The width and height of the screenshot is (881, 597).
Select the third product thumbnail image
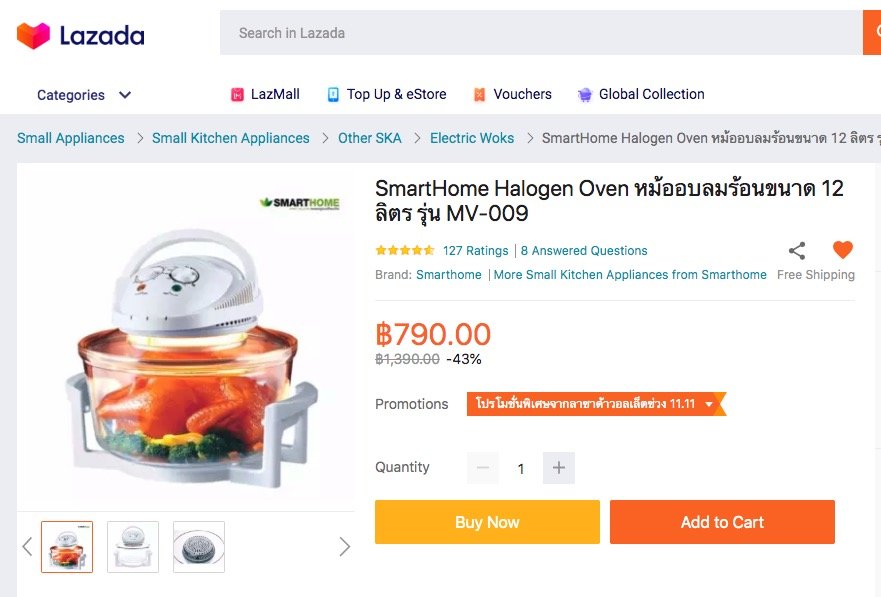point(199,547)
